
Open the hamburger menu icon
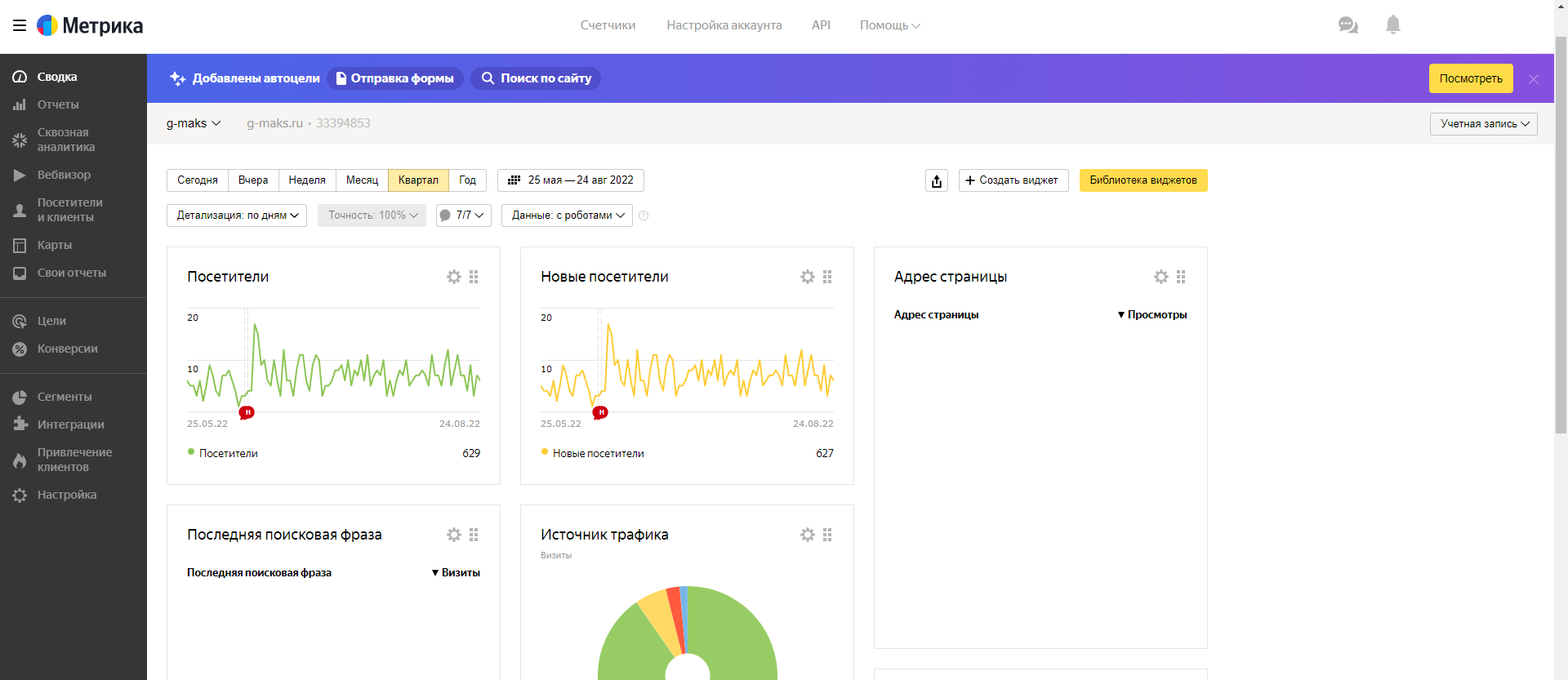(20, 25)
